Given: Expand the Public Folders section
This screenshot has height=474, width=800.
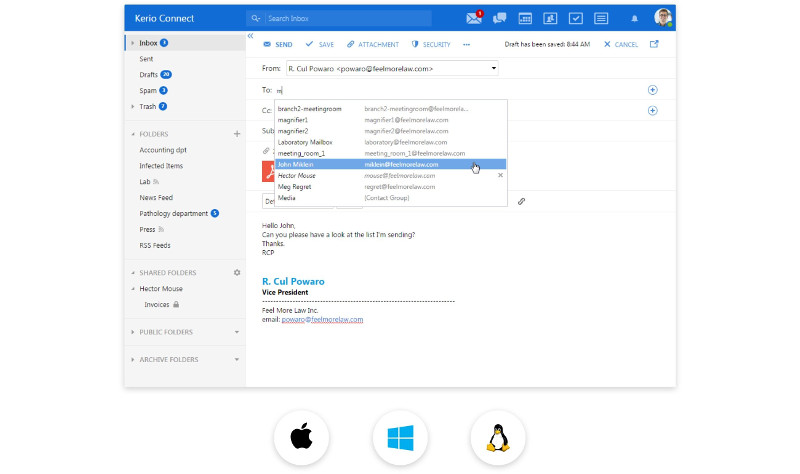Looking at the screenshot, I should tap(237, 332).
